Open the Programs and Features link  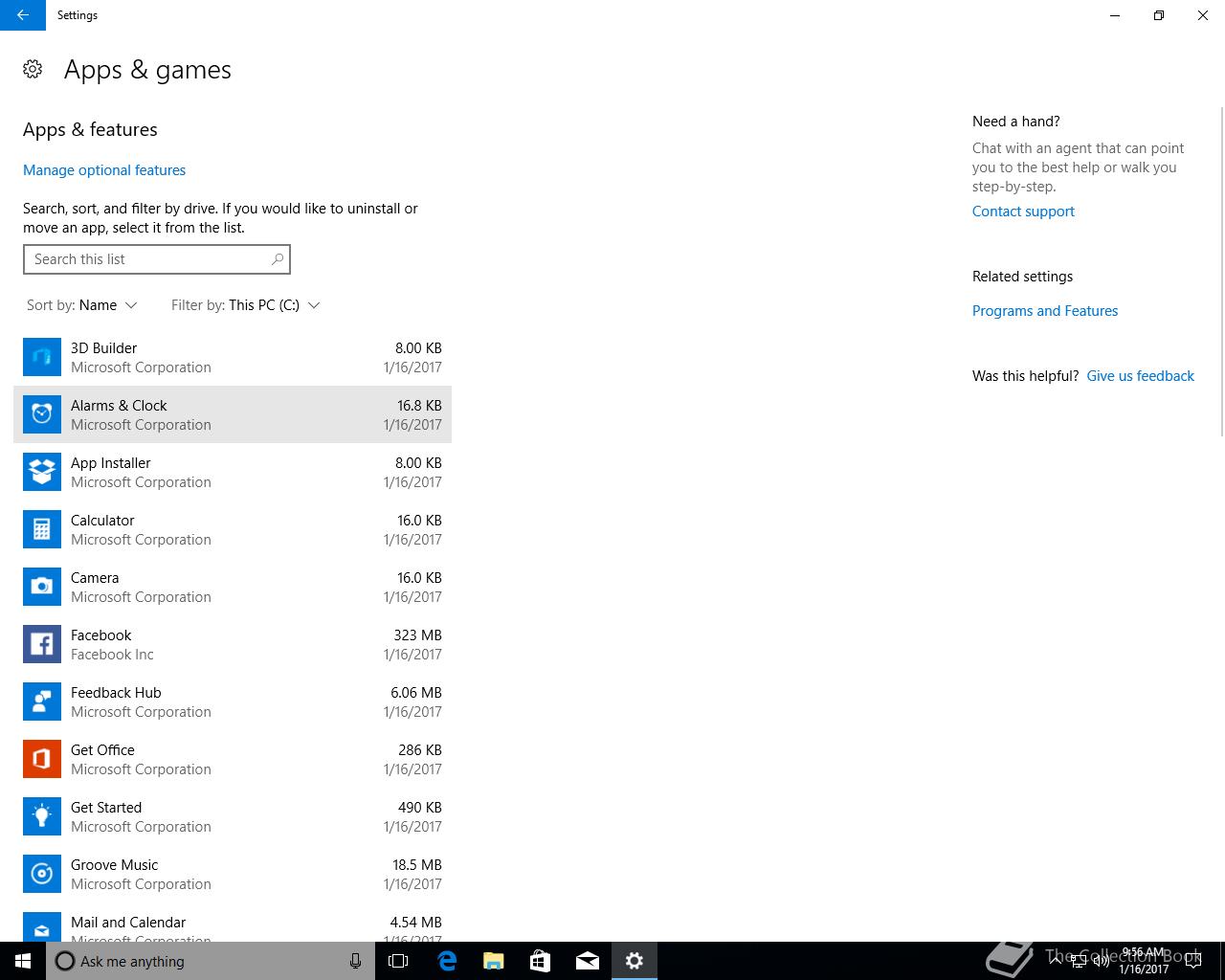point(1045,311)
